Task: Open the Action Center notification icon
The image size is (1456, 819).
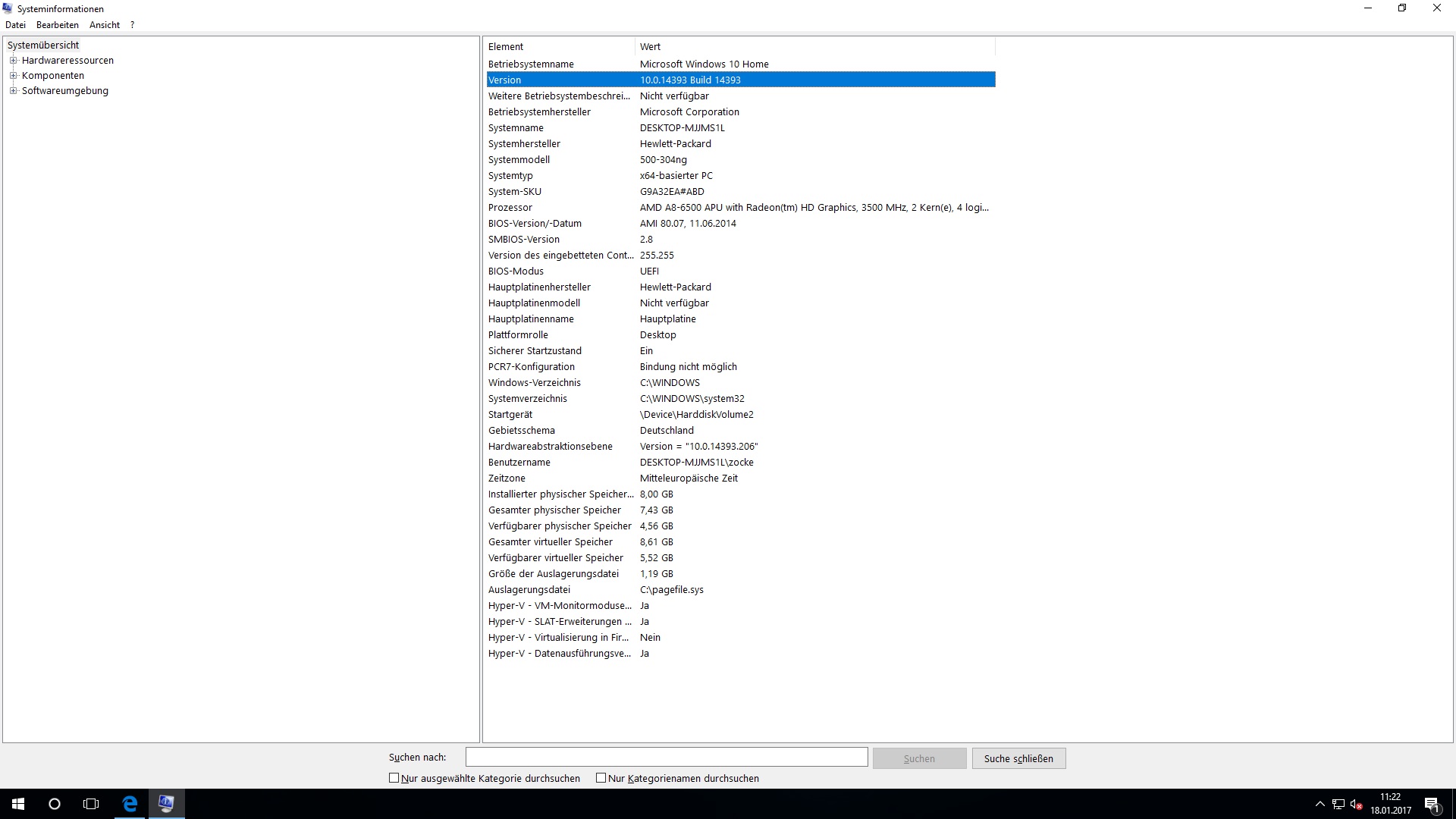Action: (x=1432, y=805)
